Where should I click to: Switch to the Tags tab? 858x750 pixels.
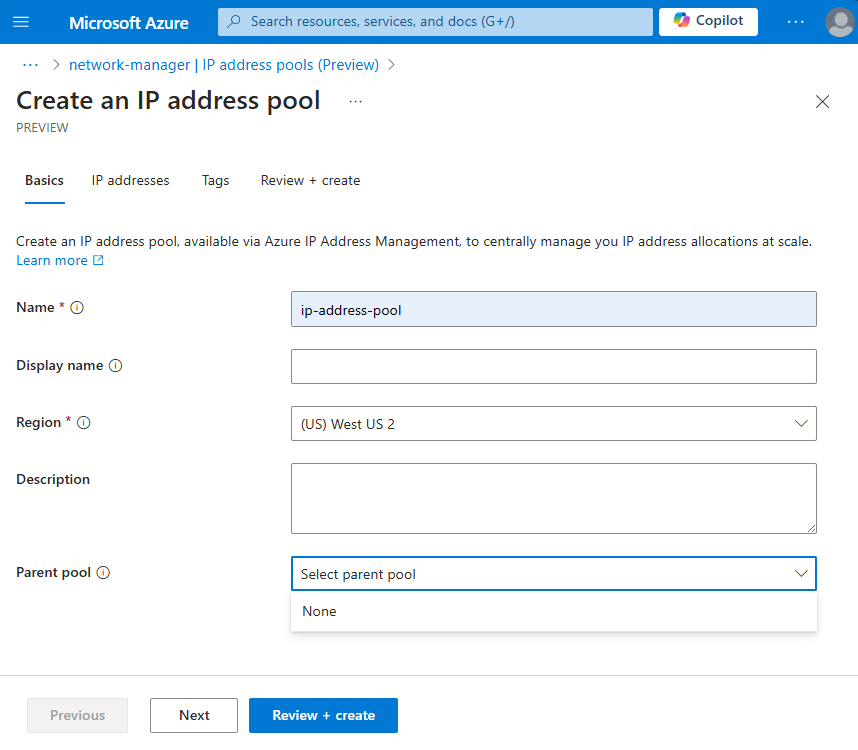[x=215, y=181]
